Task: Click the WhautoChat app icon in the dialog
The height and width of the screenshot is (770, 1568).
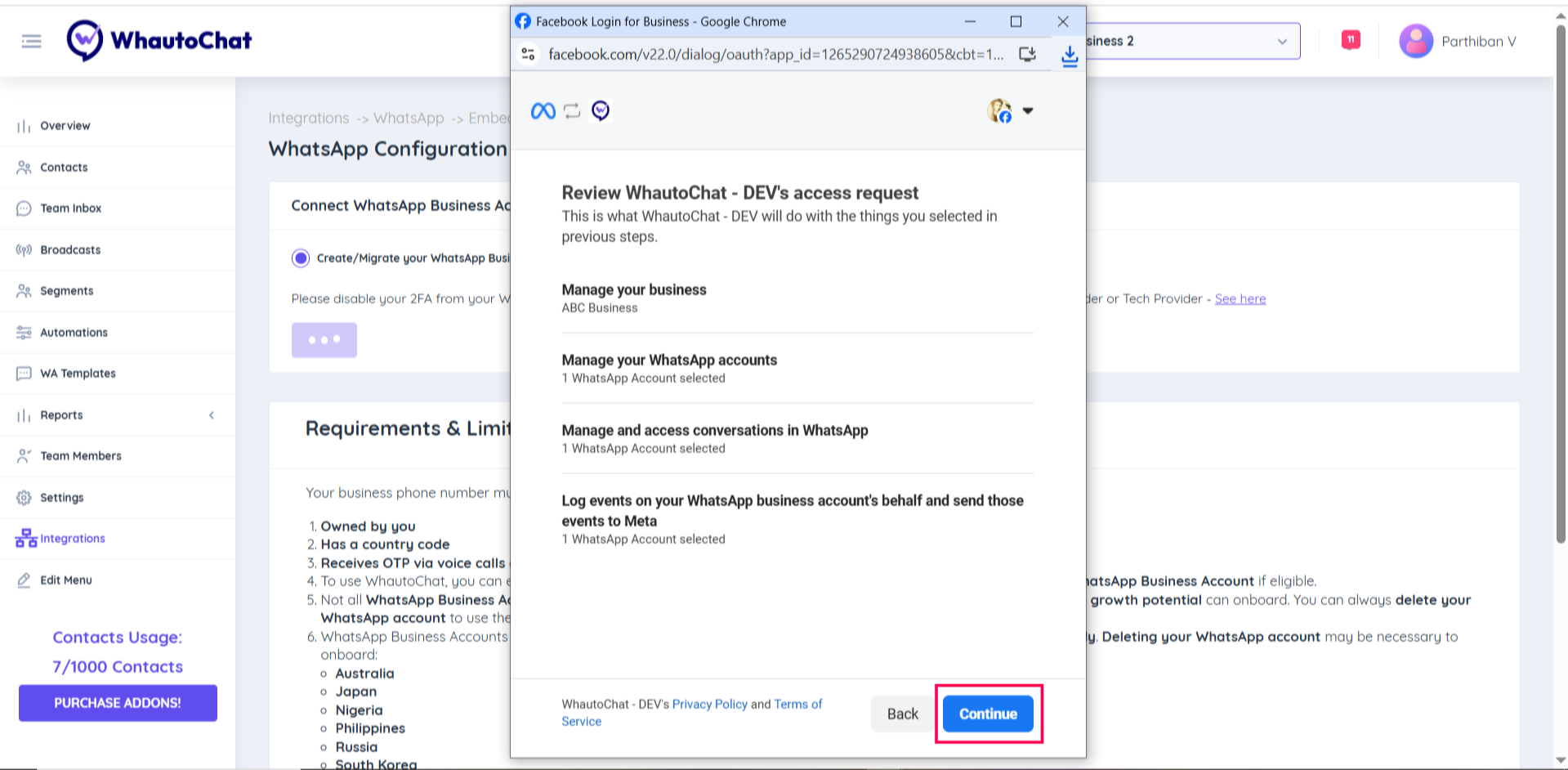Action: click(x=601, y=110)
